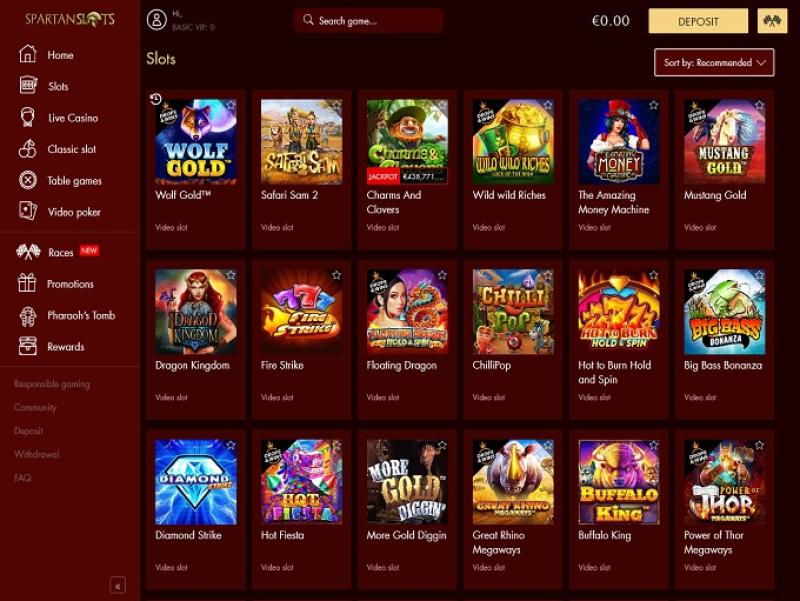Open Table games roulette icon
Screen dimensions: 800x601
tap(28, 181)
